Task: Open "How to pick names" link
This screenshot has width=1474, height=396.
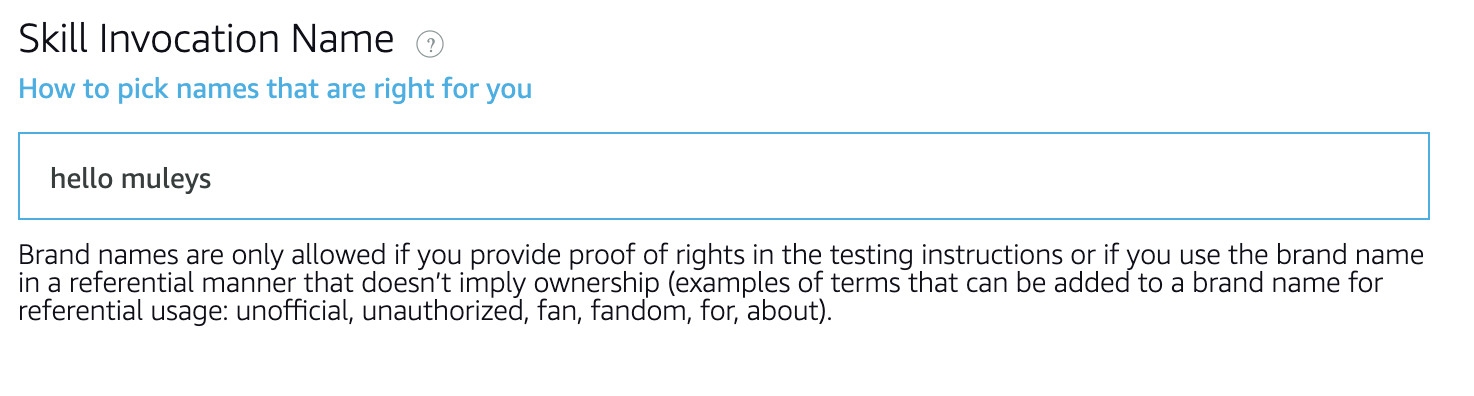Action: [275, 89]
